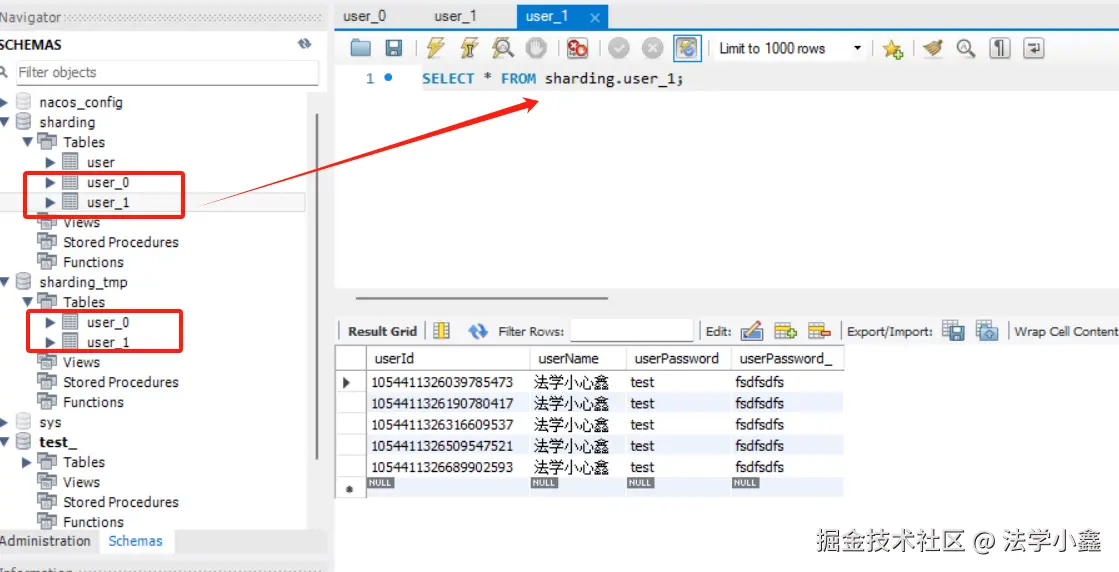Switch to the Schemas tab
The width and height of the screenshot is (1119, 572).
point(136,541)
